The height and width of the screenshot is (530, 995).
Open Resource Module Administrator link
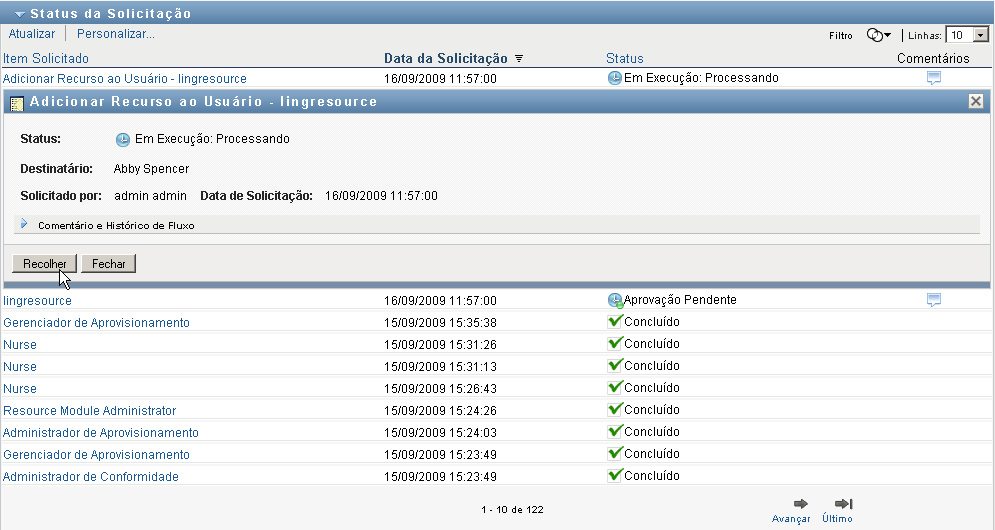tap(89, 411)
